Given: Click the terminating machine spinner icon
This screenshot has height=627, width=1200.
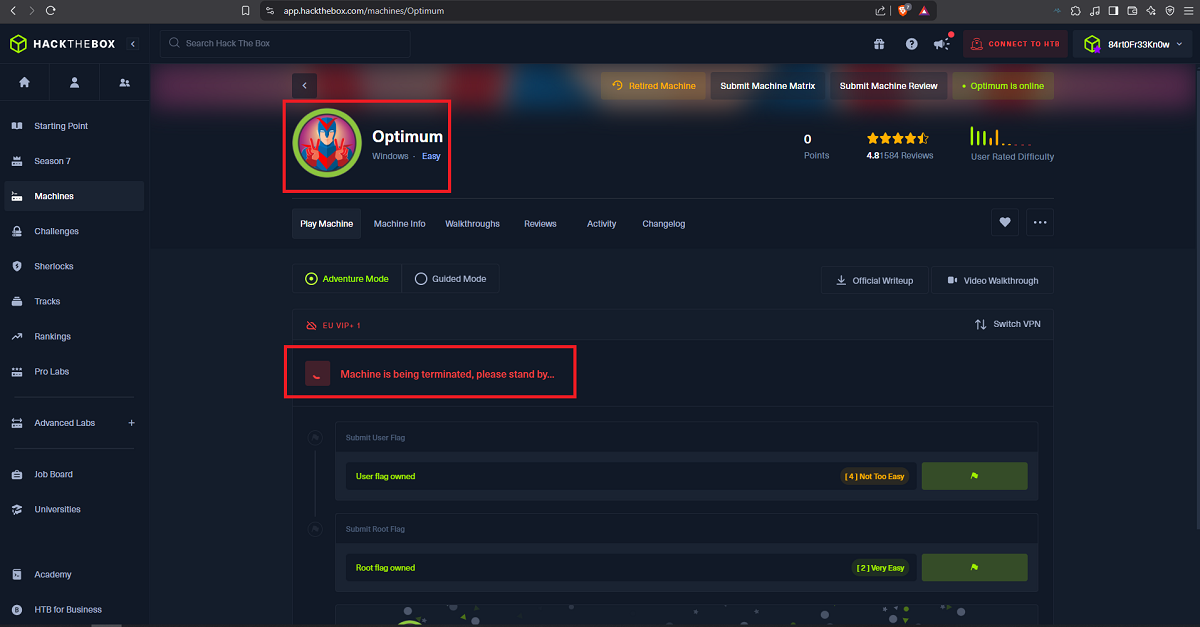Looking at the screenshot, I should 317,373.
